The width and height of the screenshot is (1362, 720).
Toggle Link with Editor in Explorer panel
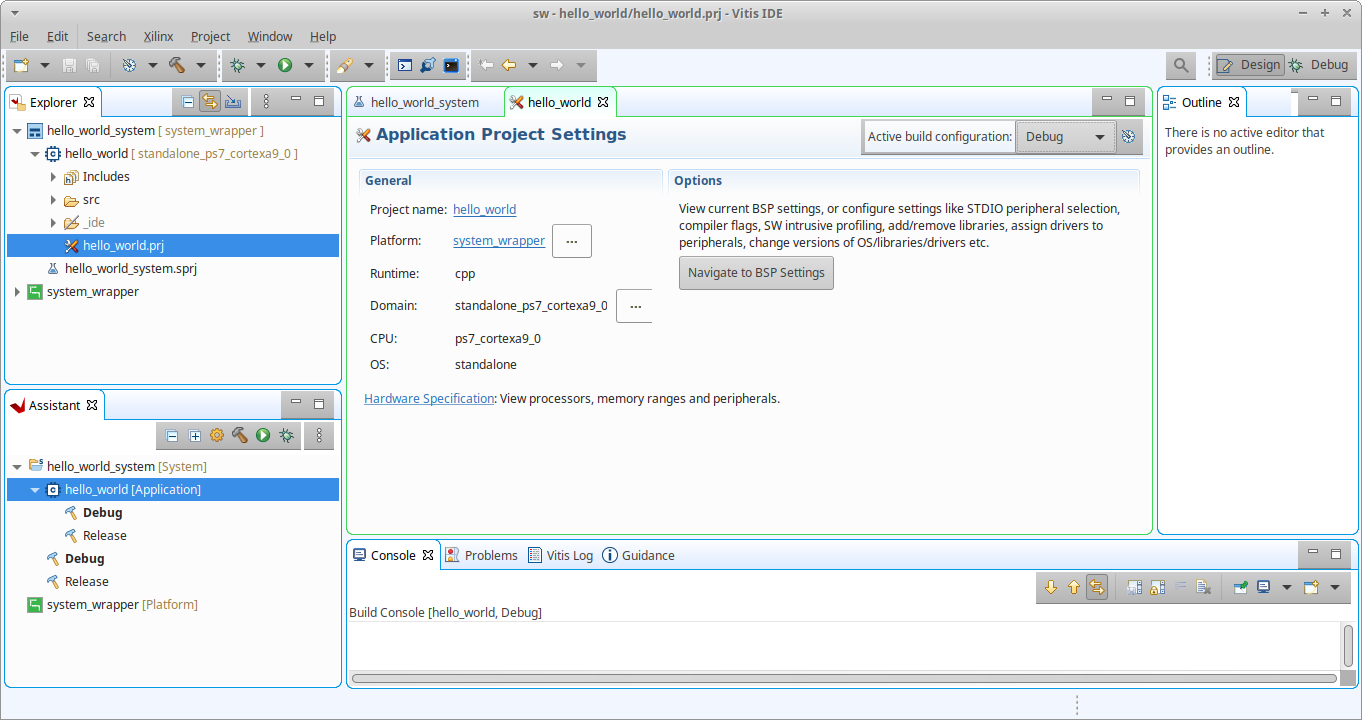(x=210, y=101)
